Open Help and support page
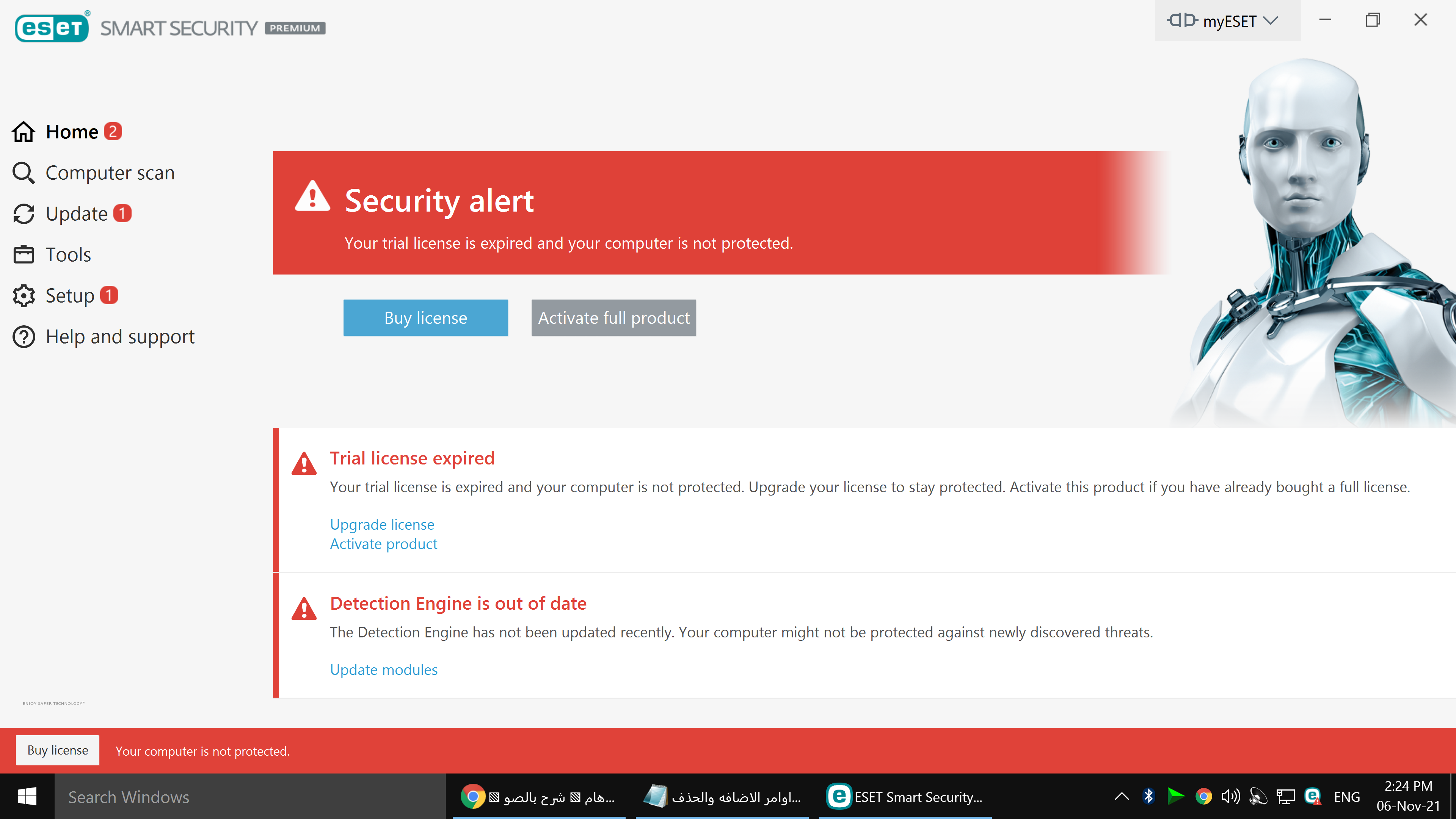 (x=120, y=337)
